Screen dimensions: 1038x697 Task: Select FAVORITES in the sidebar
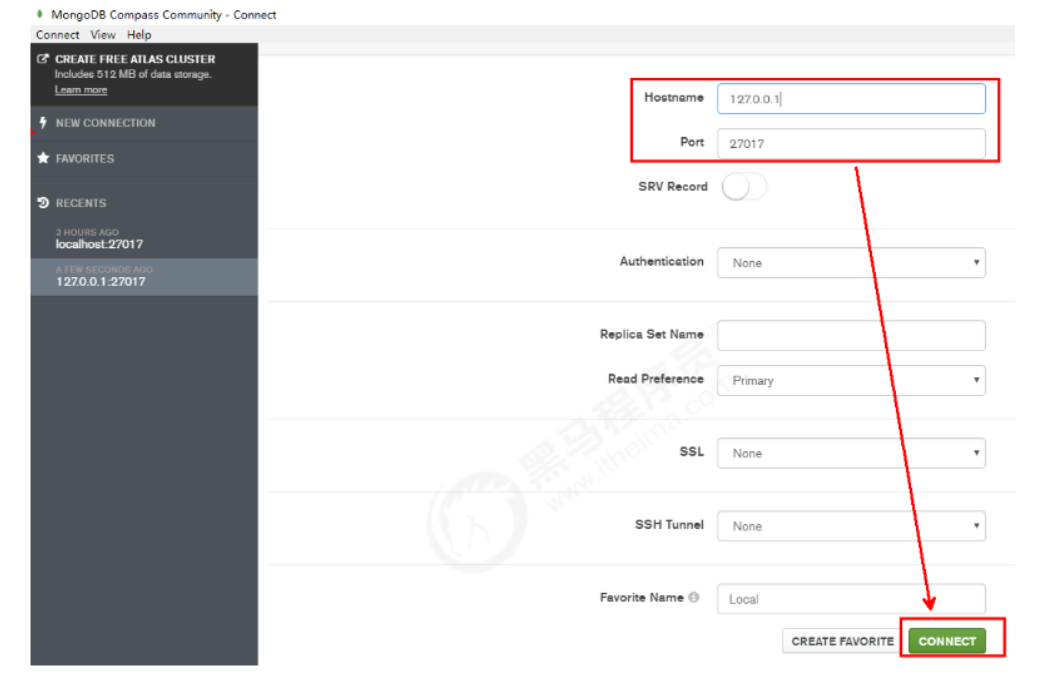(144, 159)
